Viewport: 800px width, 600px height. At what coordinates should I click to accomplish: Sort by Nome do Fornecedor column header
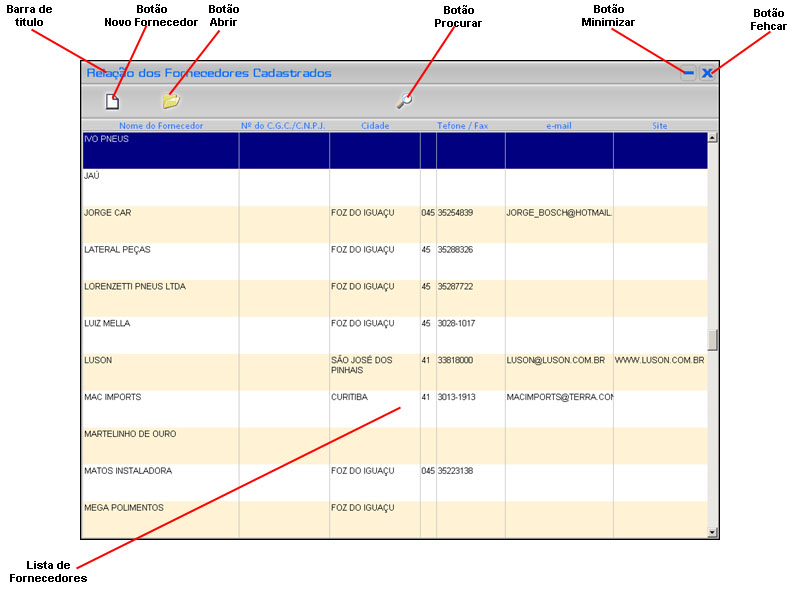click(x=161, y=126)
